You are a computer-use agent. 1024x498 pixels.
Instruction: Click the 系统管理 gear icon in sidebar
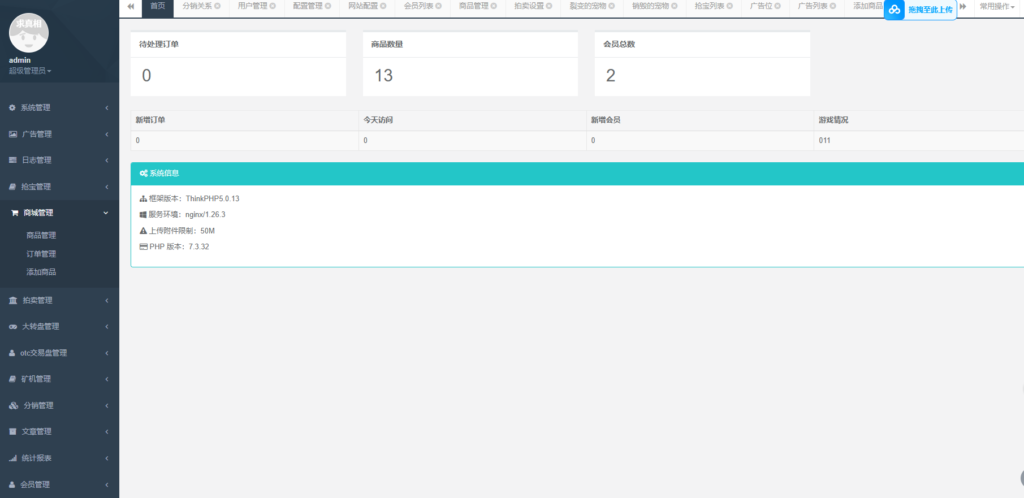[x=13, y=107]
